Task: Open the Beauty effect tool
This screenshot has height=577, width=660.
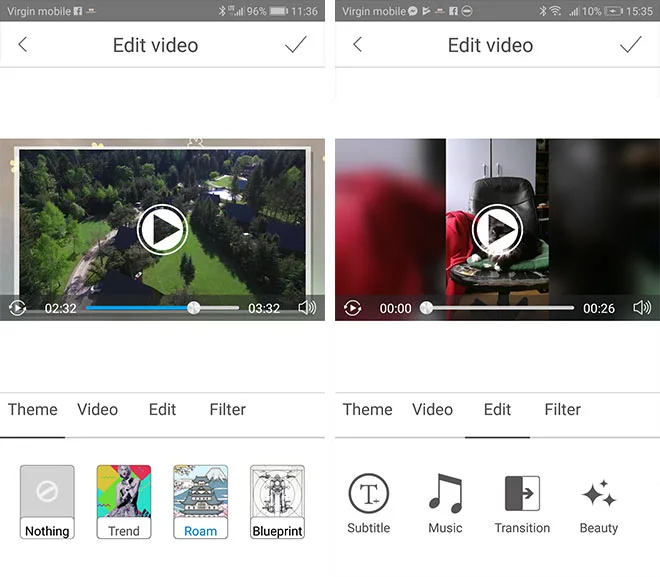Action: [598, 503]
